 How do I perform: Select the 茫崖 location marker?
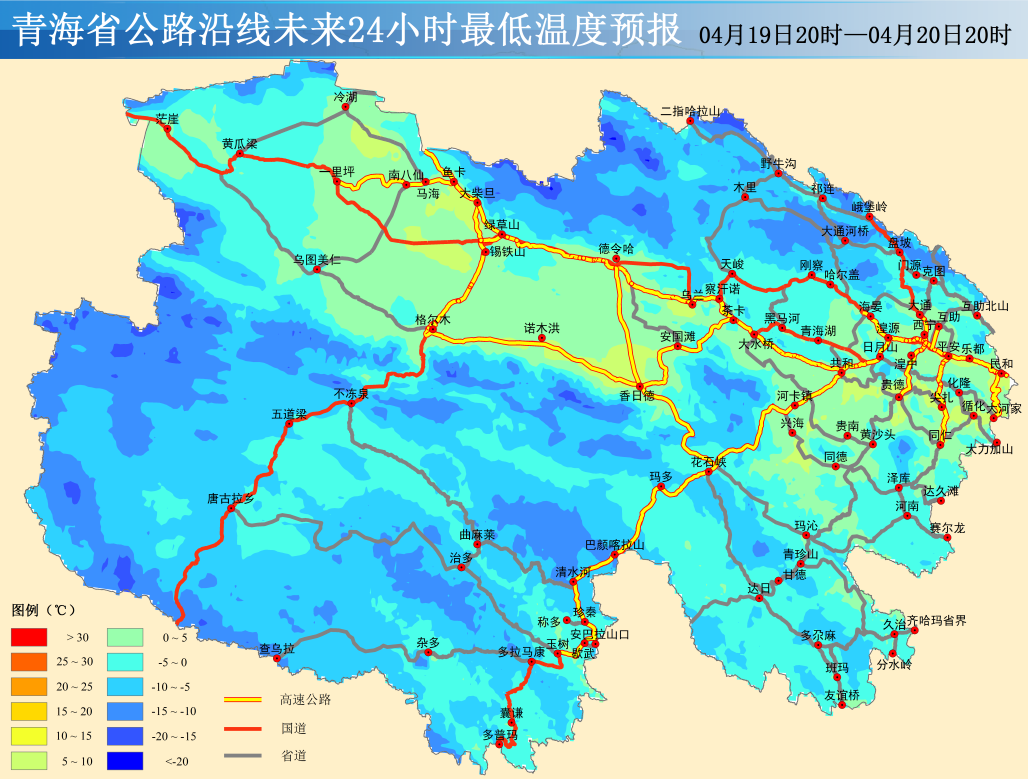pos(166,129)
